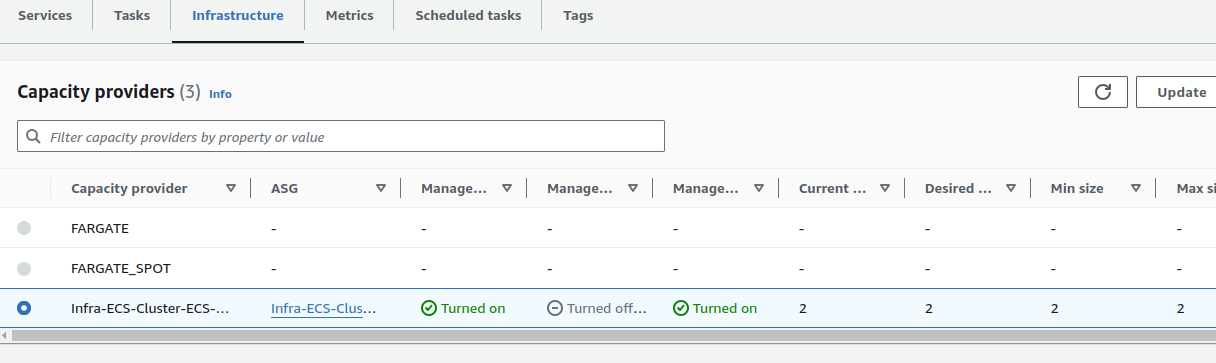The height and width of the screenshot is (363, 1216).
Task: Click sort arrow on Desired size column
Action: 1011,188
